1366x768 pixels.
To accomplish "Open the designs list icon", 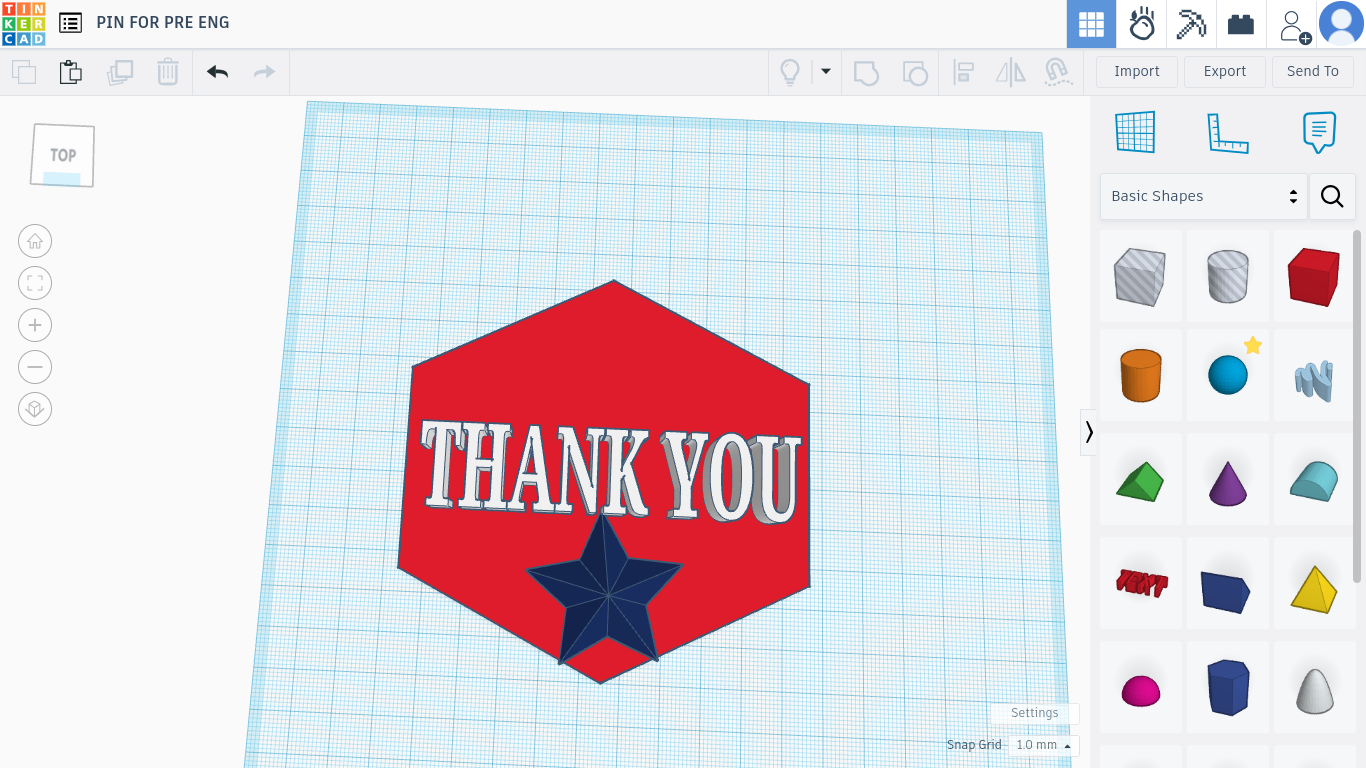I will click(70, 23).
